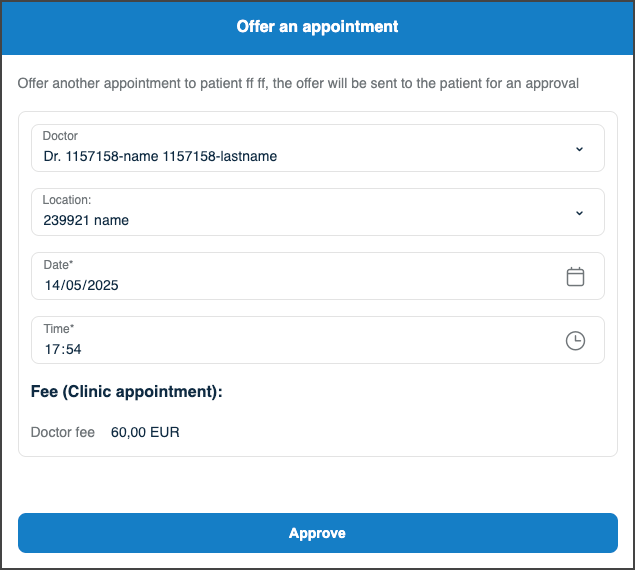Click the 'Fee (Clinic appointment):' heading

tap(127, 391)
